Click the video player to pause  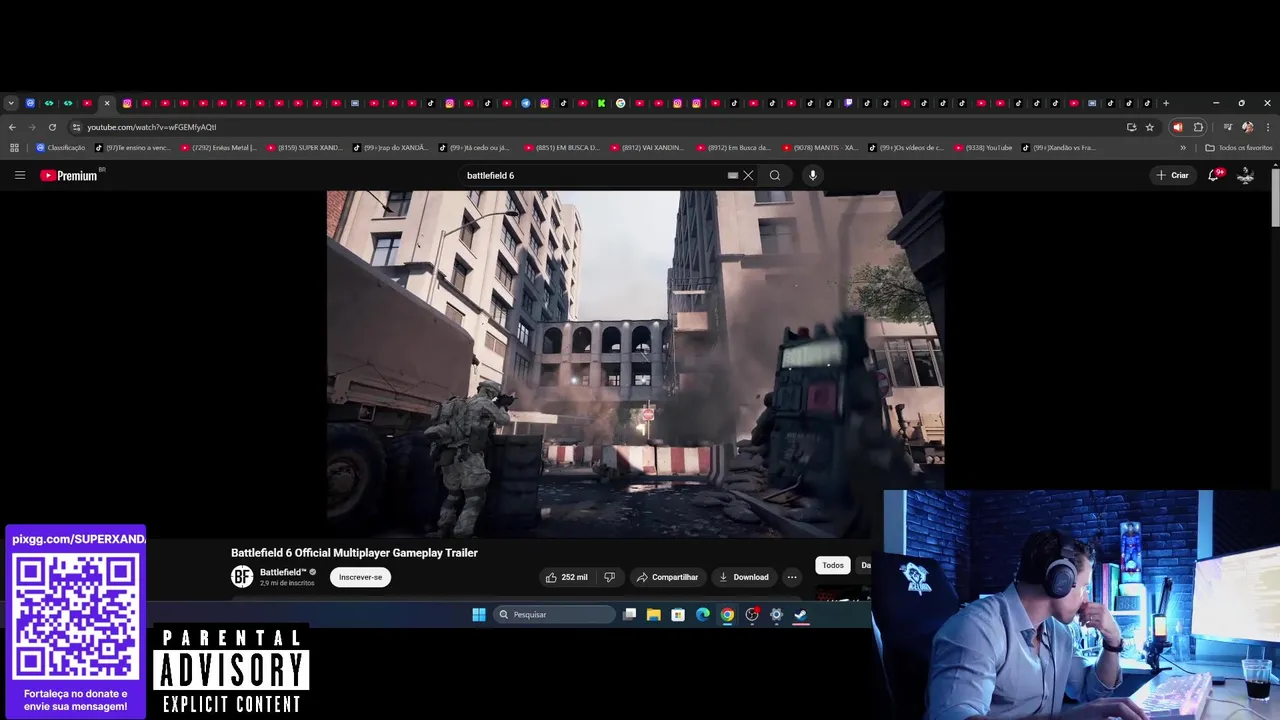(635, 363)
